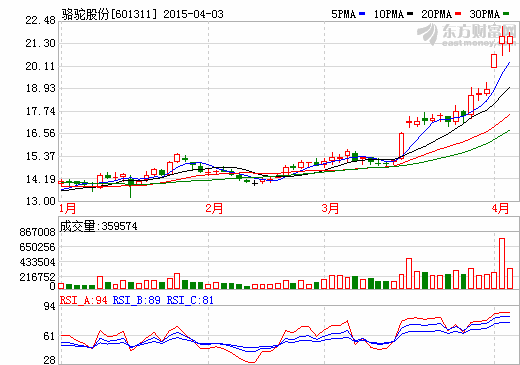Click the tall red volume bar in mid-March
520x365 pixels.
tap(409, 273)
